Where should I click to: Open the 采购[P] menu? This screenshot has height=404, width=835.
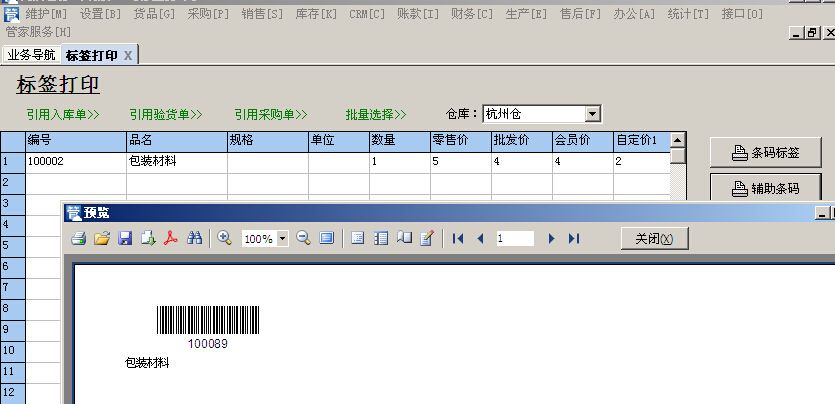tap(208, 14)
